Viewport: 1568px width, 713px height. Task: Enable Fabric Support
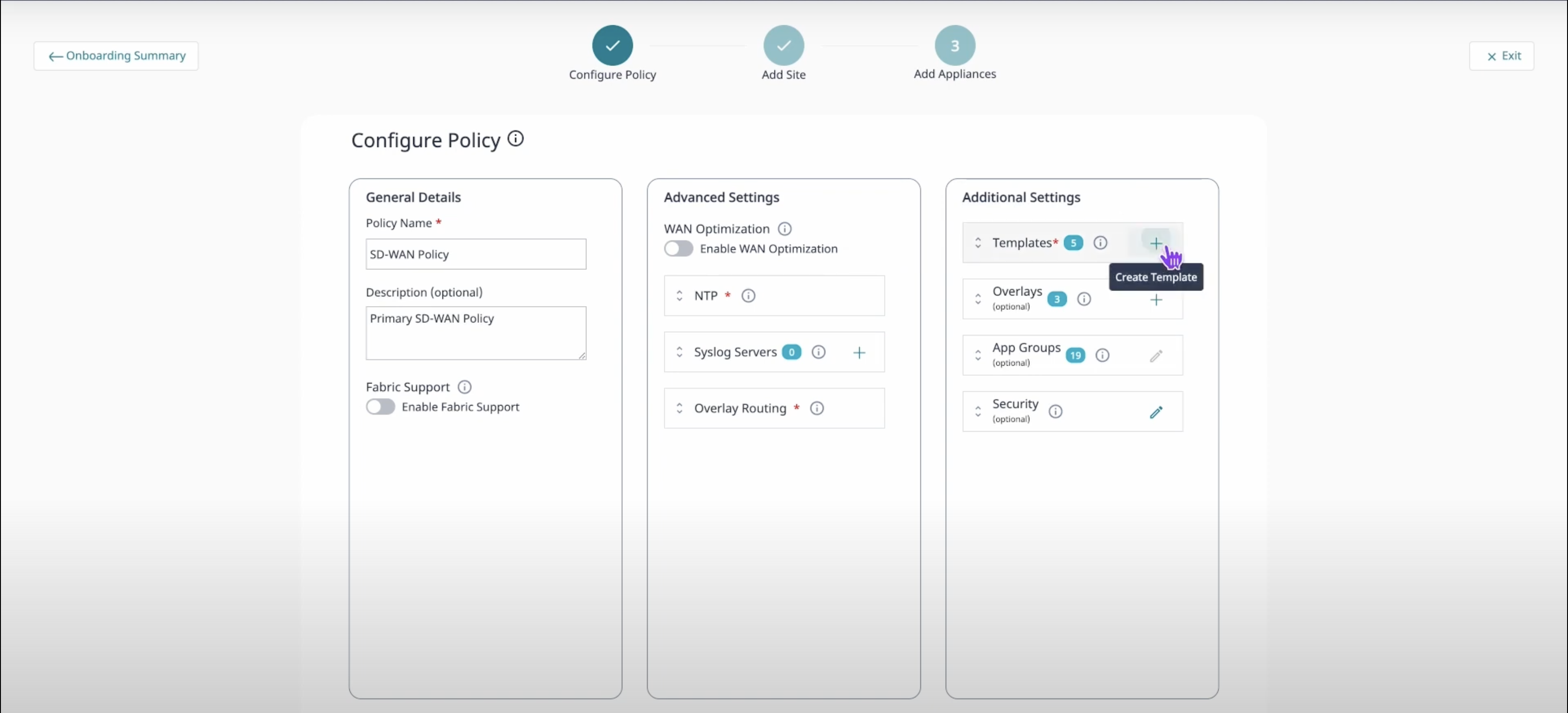[381, 406]
